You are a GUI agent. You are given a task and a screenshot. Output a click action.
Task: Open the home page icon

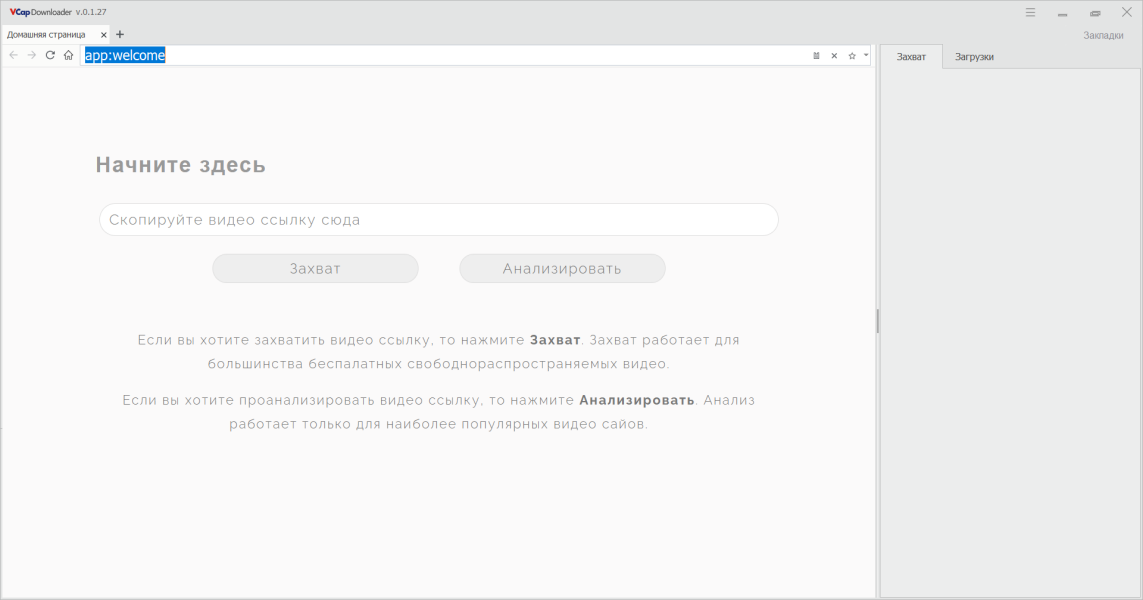(69, 55)
